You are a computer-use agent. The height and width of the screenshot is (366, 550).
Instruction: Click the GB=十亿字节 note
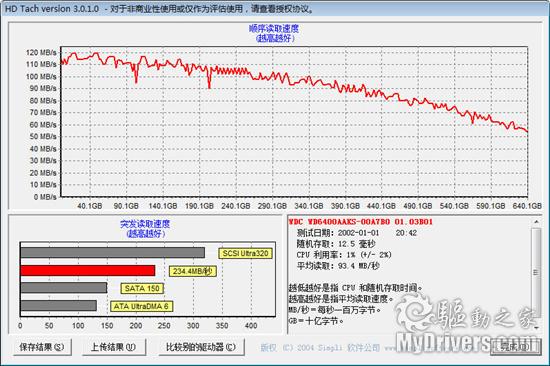pyautogui.click(x=316, y=321)
